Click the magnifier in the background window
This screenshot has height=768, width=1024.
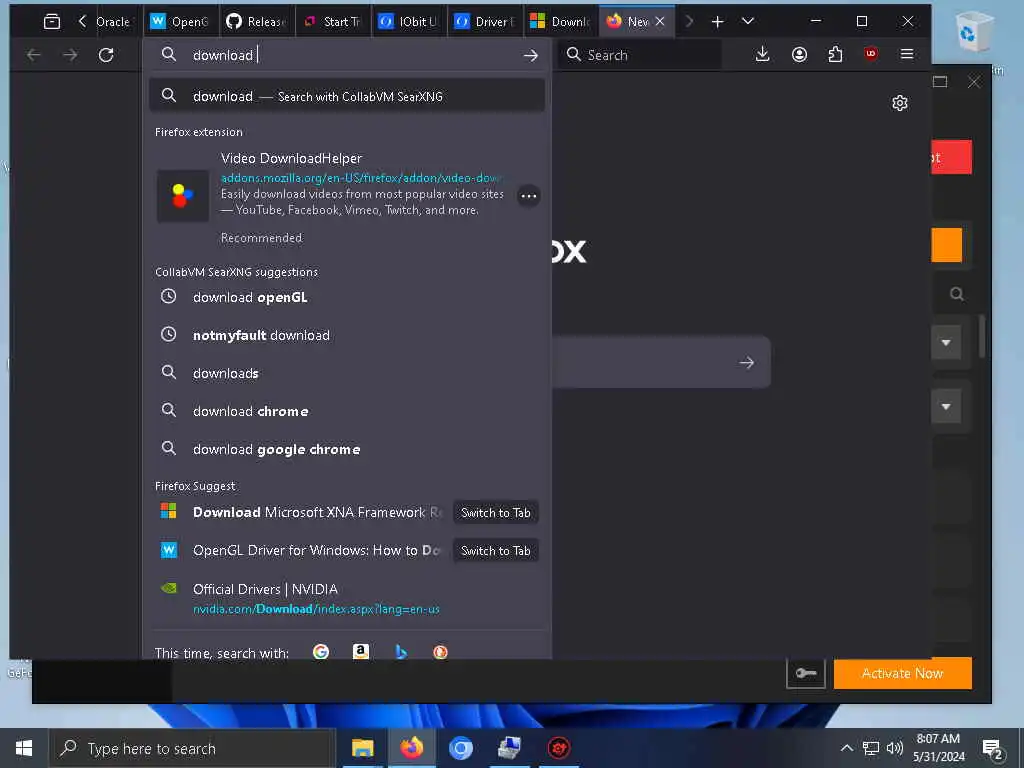pos(957,294)
